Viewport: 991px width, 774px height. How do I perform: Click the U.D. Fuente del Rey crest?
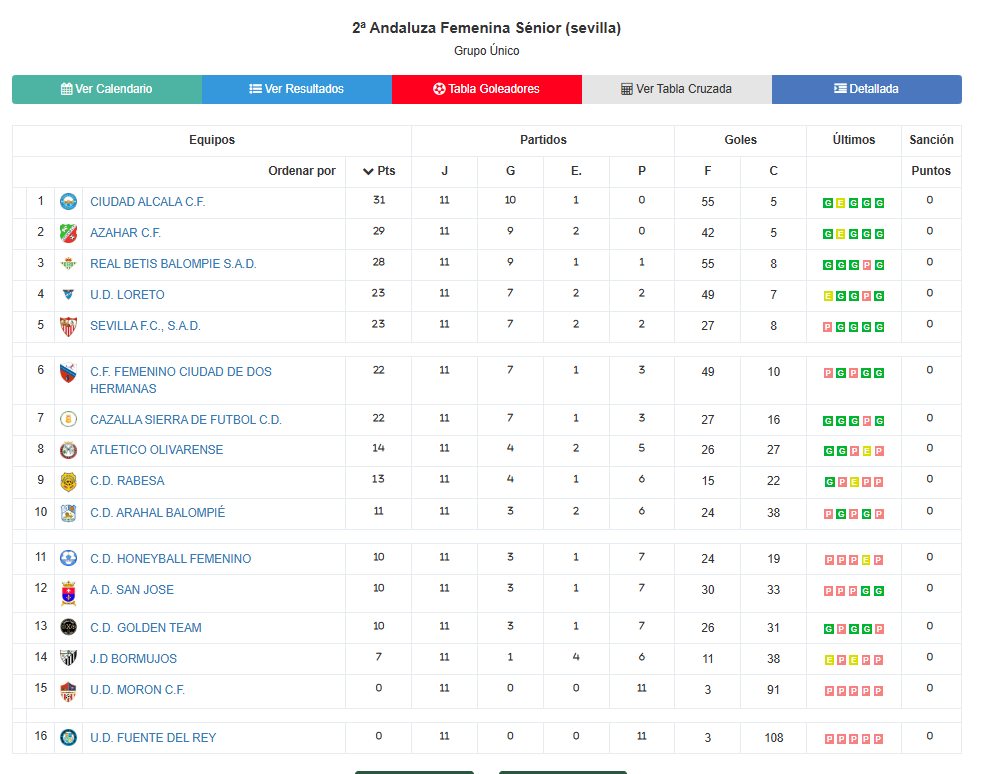[x=68, y=737]
